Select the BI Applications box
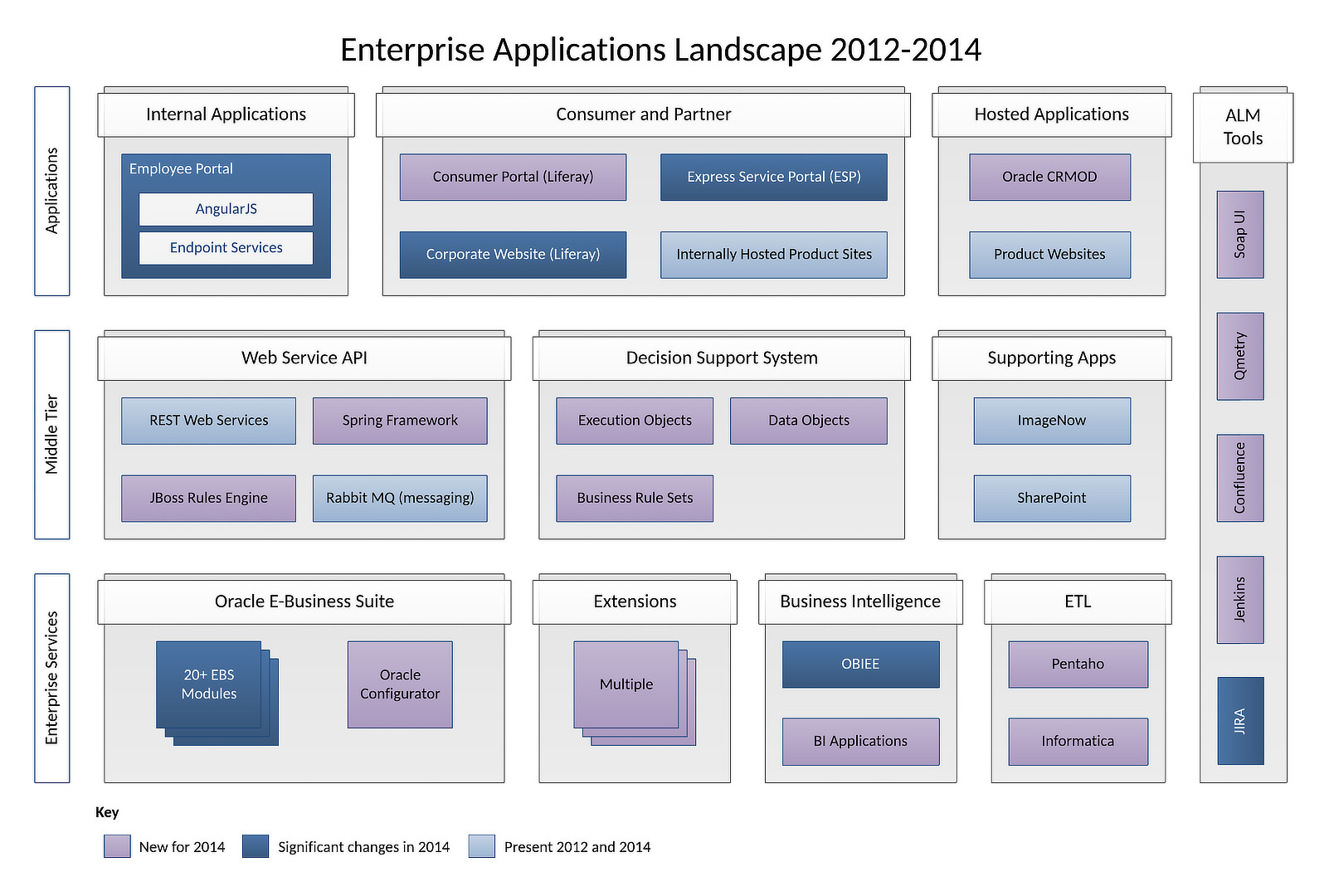1329x896 pixels. tap(860, 742)
